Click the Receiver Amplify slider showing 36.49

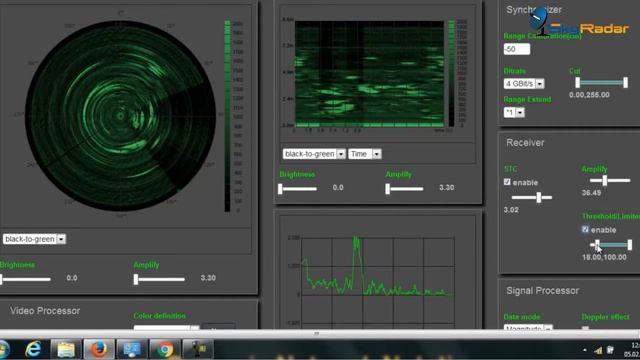coord(610,180)
